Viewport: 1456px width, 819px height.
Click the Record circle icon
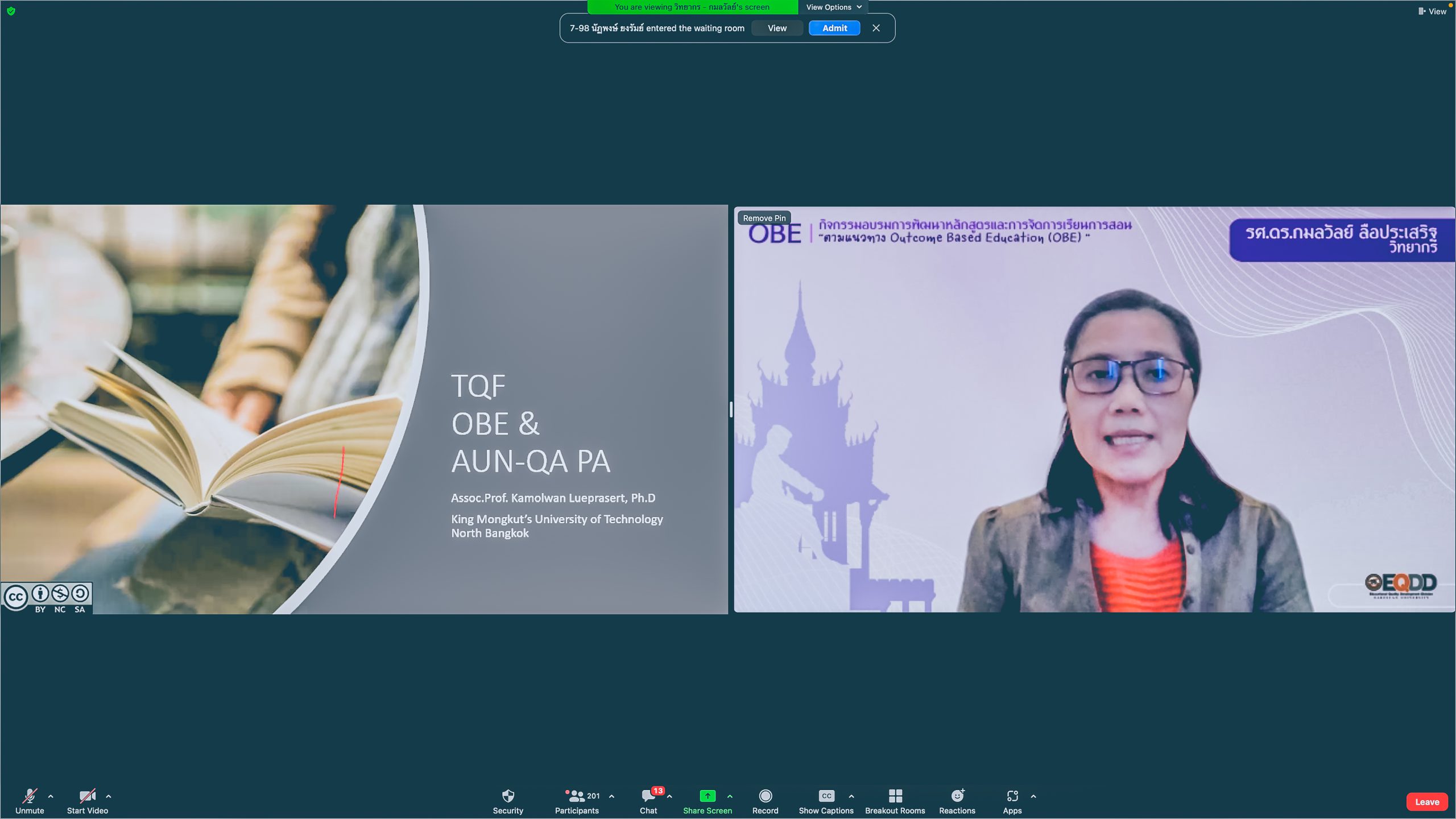pos(766,796)
